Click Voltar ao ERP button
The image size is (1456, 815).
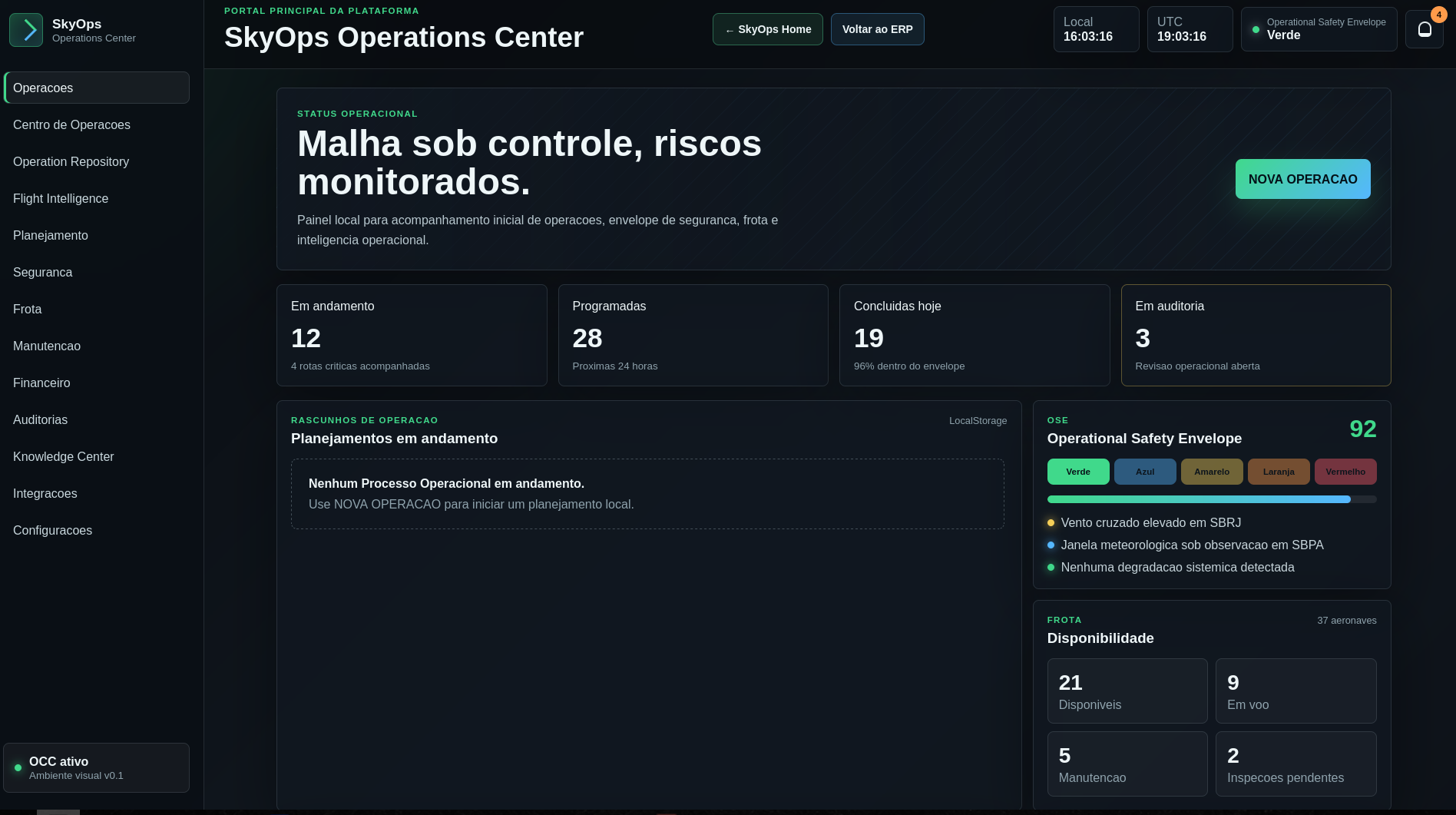click(x=878, y=29)
